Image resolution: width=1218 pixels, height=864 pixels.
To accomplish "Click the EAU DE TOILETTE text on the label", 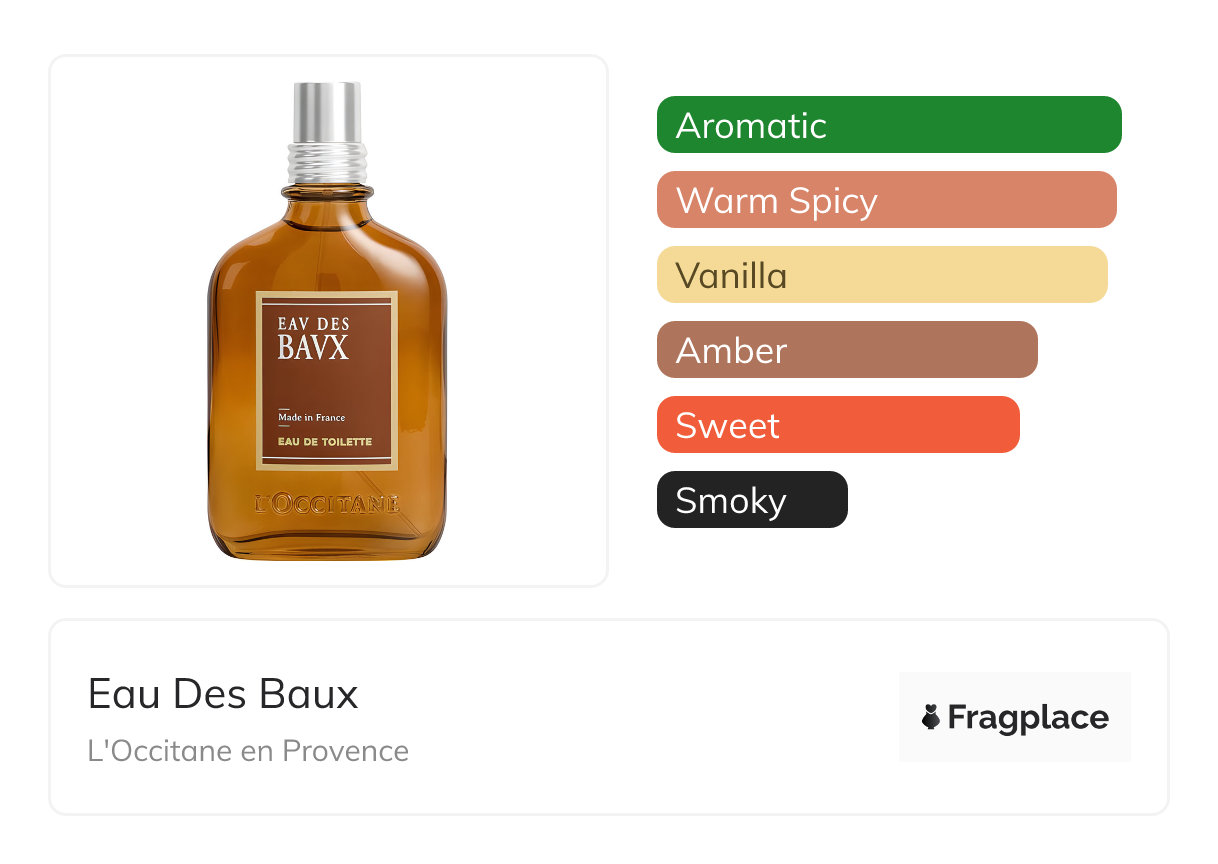I will pos(324,441).
